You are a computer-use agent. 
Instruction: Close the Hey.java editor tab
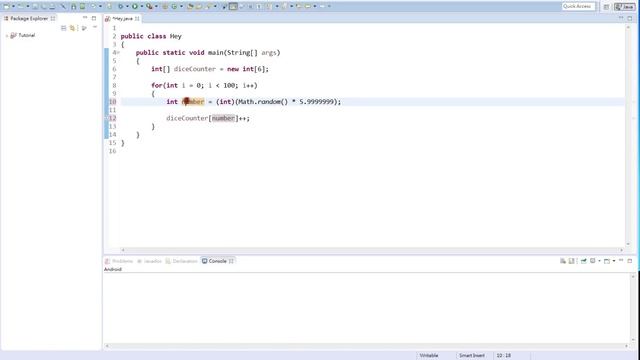click(x=137, y=18)
